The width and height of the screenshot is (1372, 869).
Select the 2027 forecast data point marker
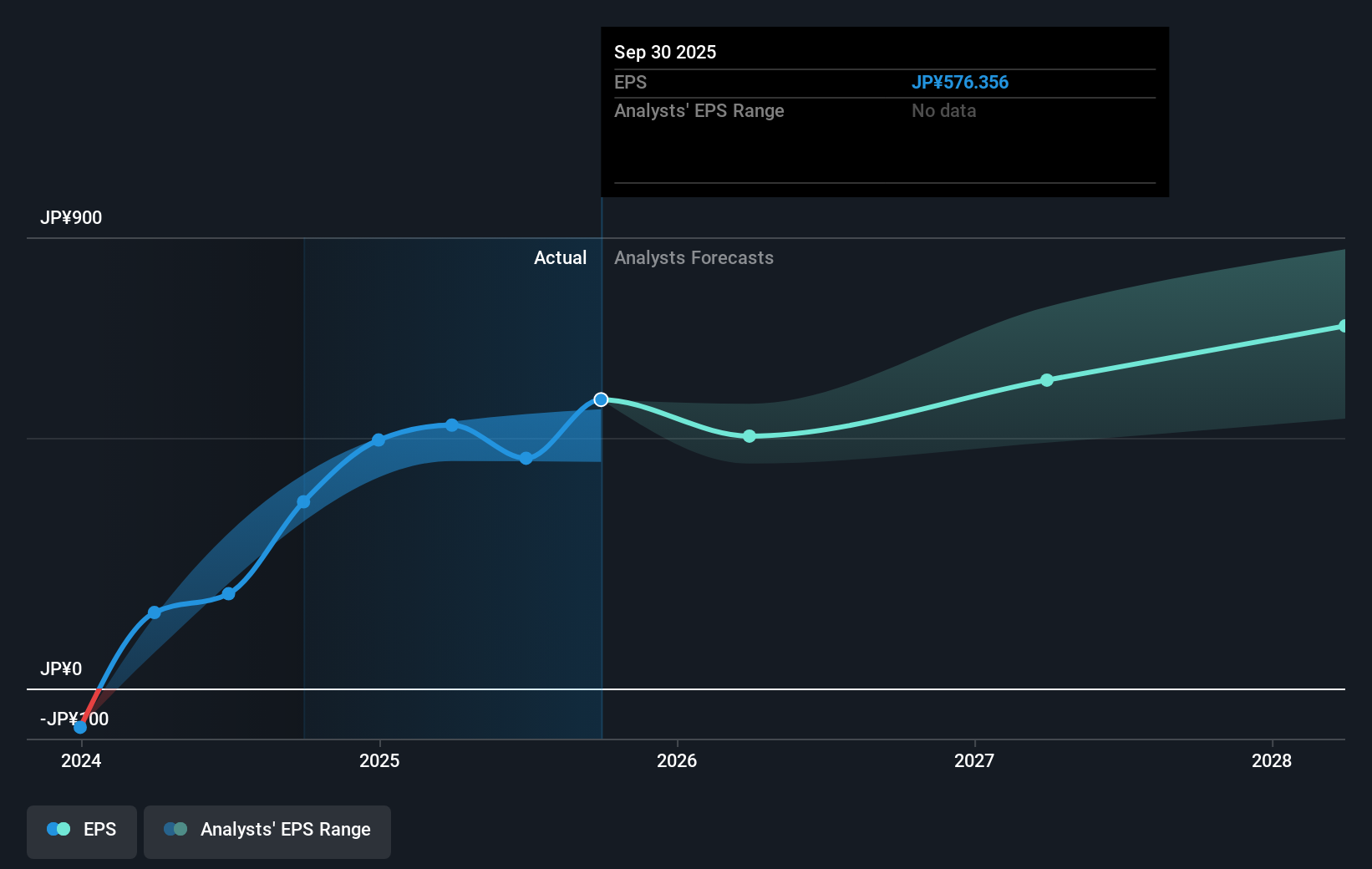point(1047,380)
